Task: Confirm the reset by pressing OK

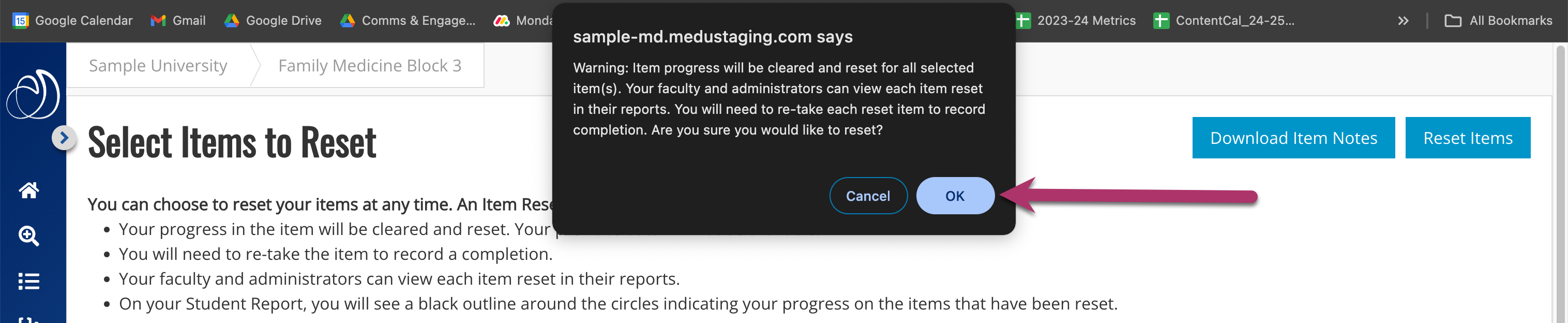Action: click(955, 196)
